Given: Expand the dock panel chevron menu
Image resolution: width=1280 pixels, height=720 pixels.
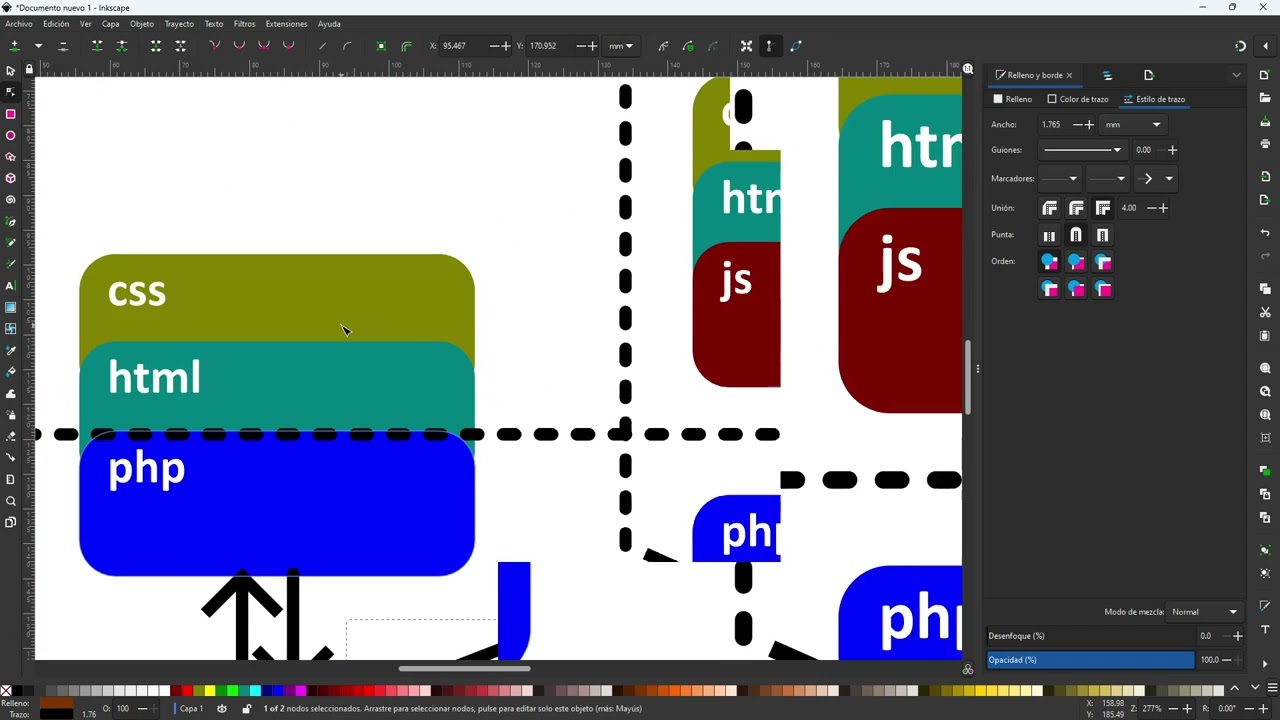Looking at the screenshot, I should click(1236, 75).
